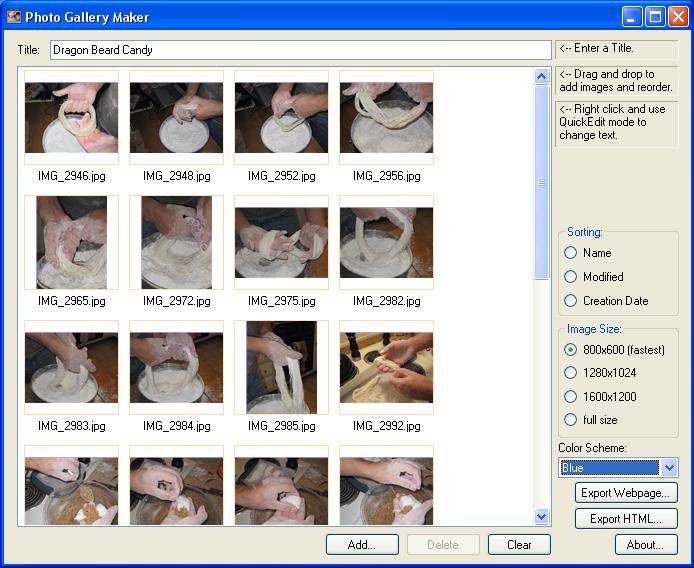The image size is (694, 568).
Task: Click the Clear button
Action: point(519,545)
